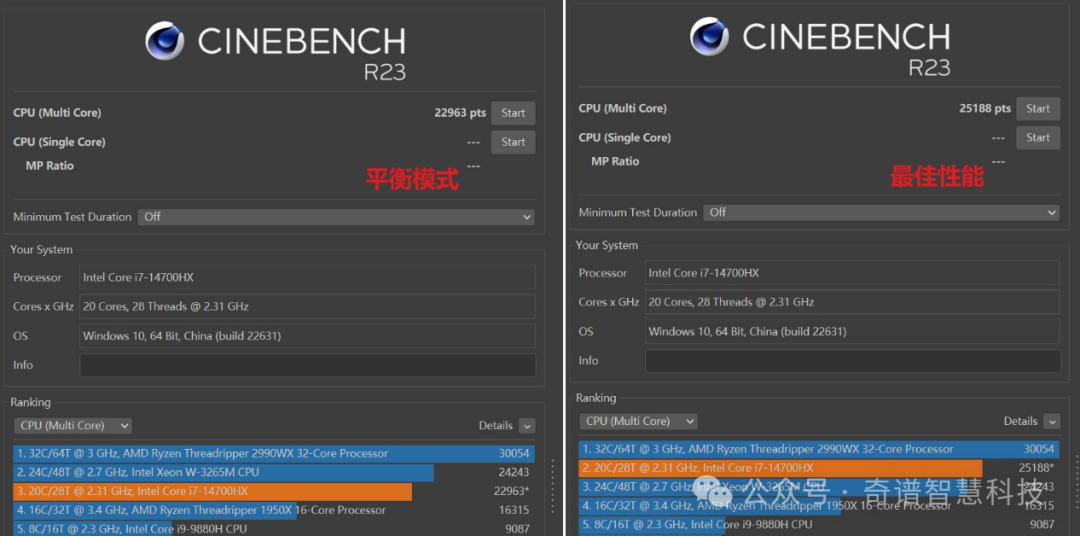Select Threadripper 2990WX ranking row in left window
The width and height of the screenshot is (1080, 536).
click(273, 454)
